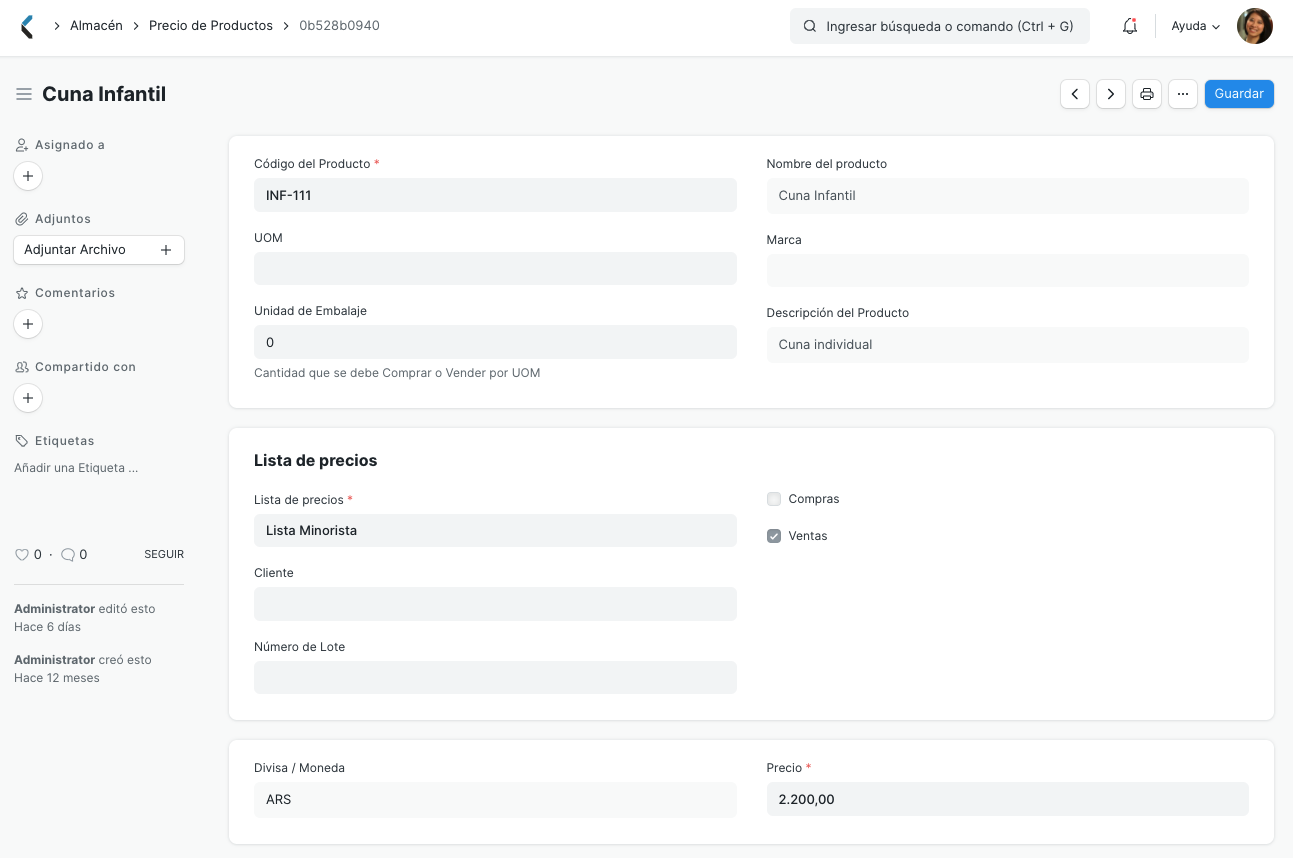The width and height of the screenshot is (1293, 858).
Task: Click the print icon
Action: [x=1147, y=94]
